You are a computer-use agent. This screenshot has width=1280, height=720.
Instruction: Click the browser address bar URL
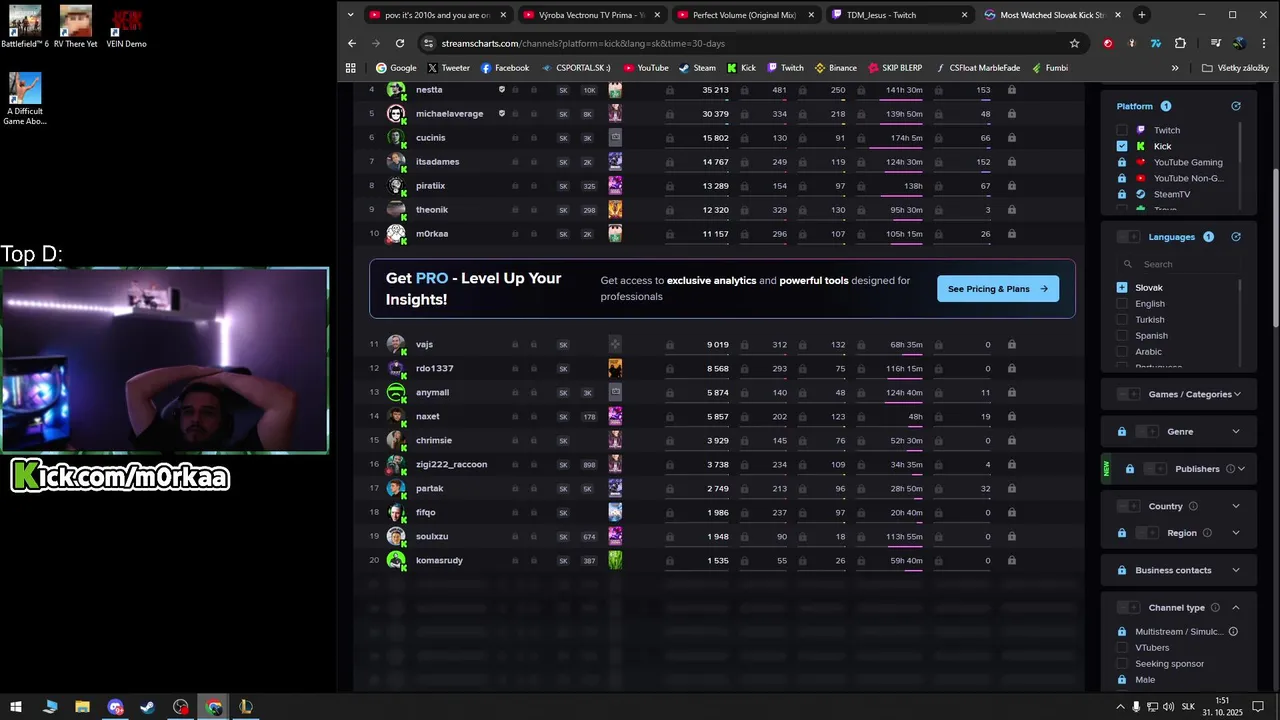(583, 43)
